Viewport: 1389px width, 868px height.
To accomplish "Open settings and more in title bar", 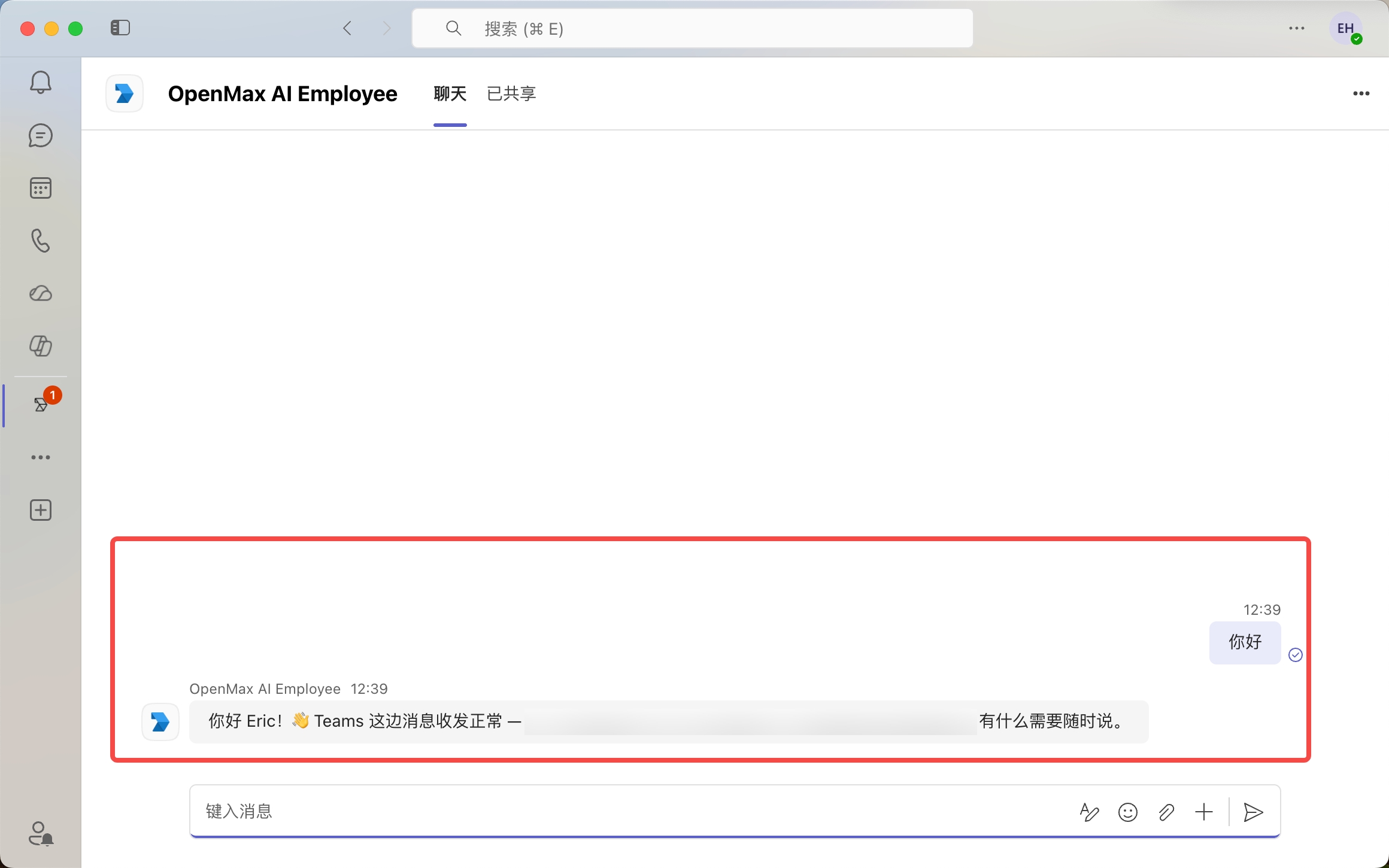I will coord(1297,28).
